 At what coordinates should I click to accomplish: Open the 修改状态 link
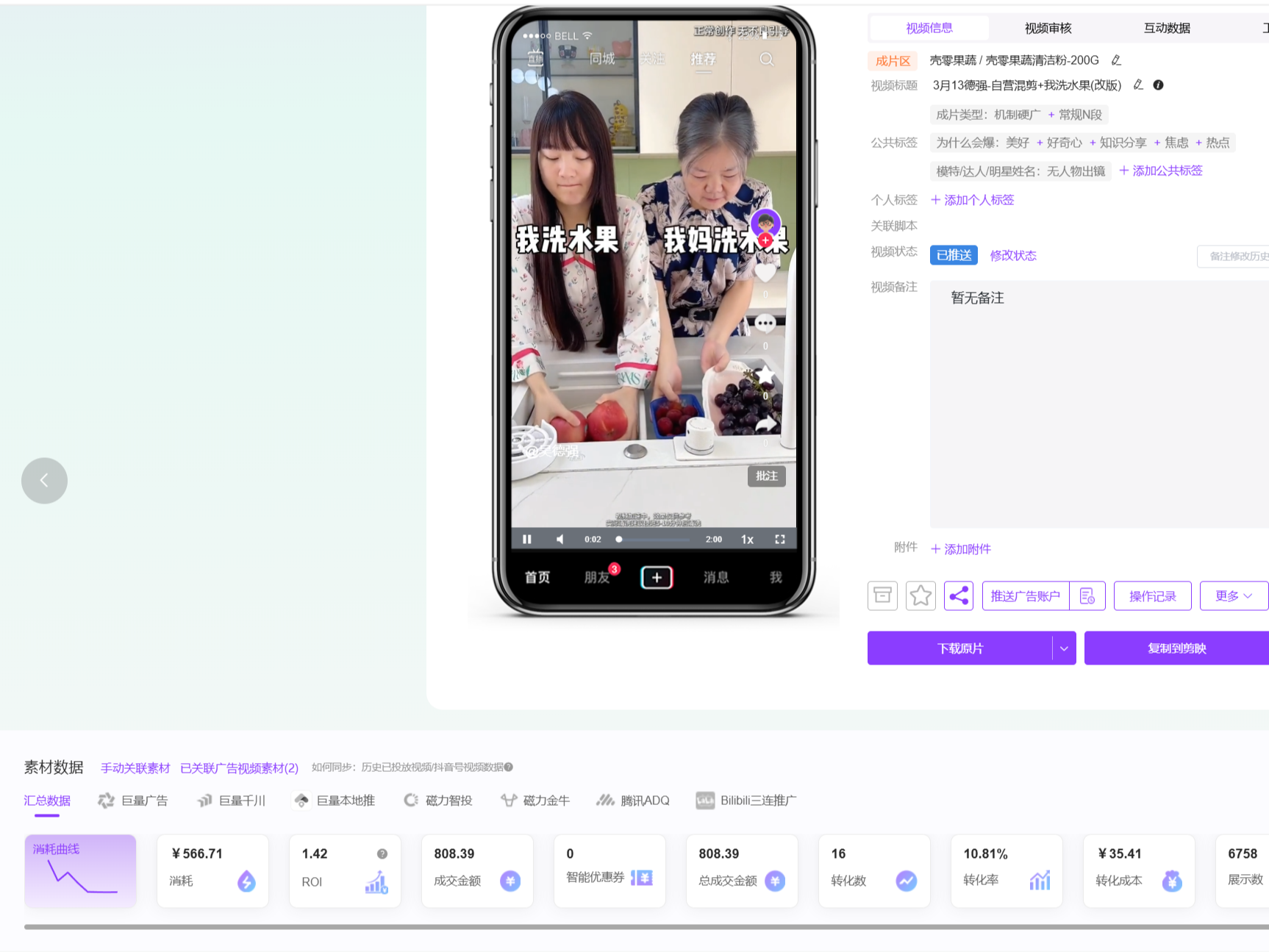pyautogui.click(x=1012, y=255)
